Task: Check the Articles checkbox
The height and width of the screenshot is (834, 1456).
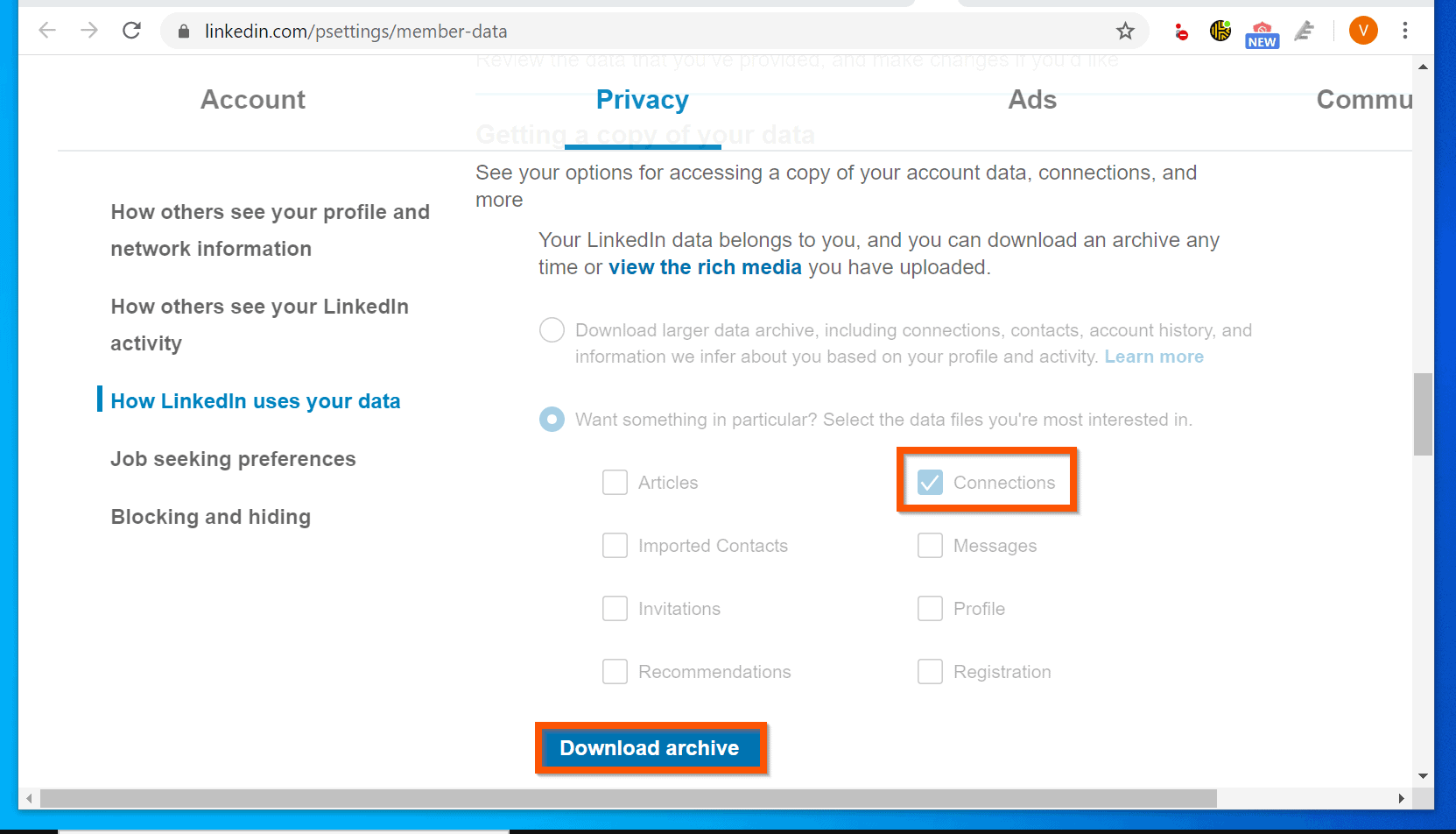Action: (615, 482)
